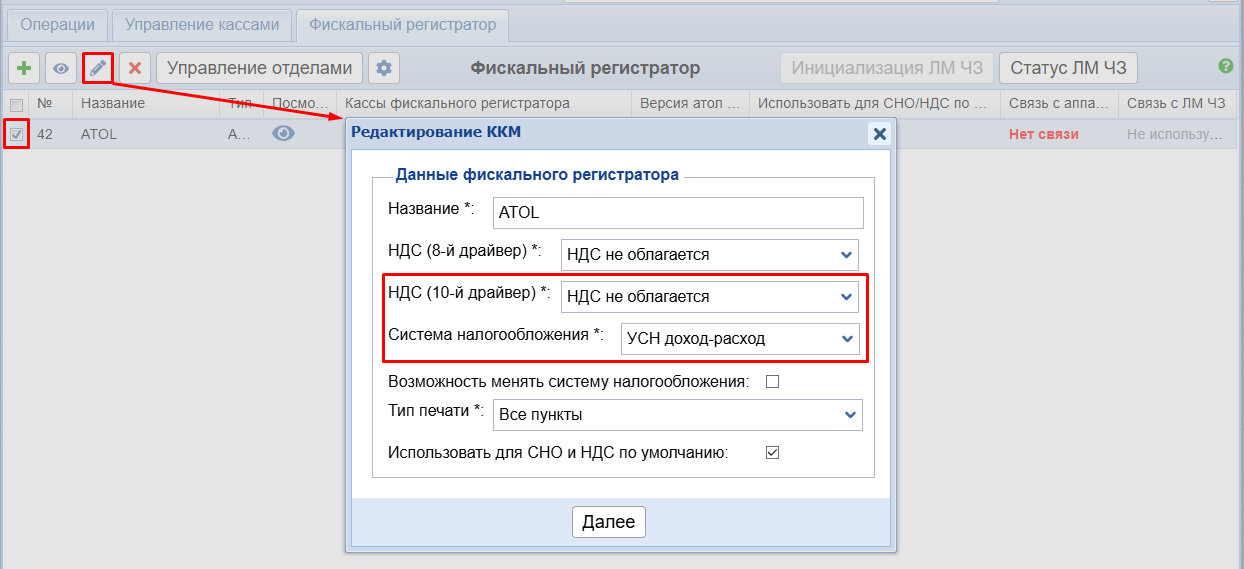Click the Далее button
Screen dimensions: 1244x569
608,522
